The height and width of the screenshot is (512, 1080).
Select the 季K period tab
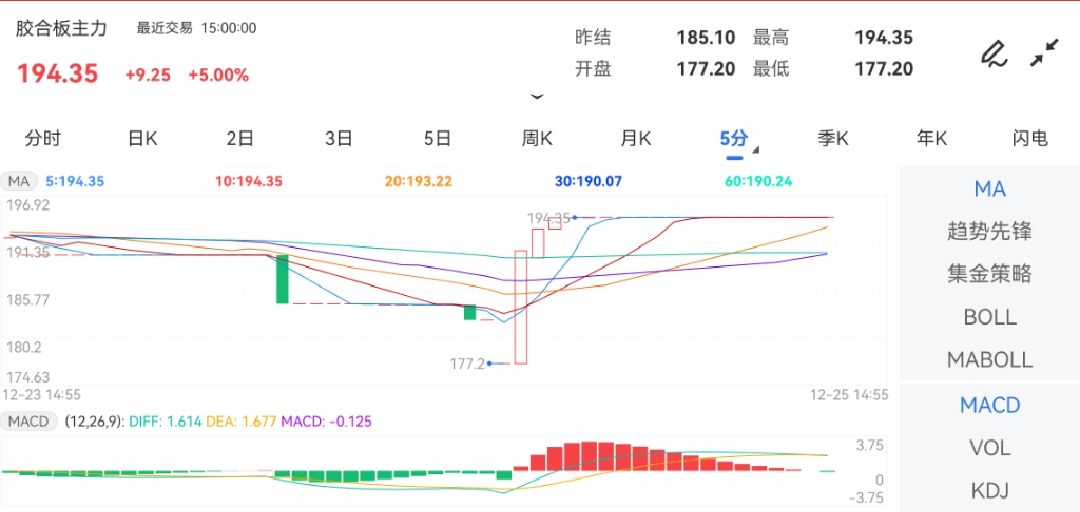point(833,139)
